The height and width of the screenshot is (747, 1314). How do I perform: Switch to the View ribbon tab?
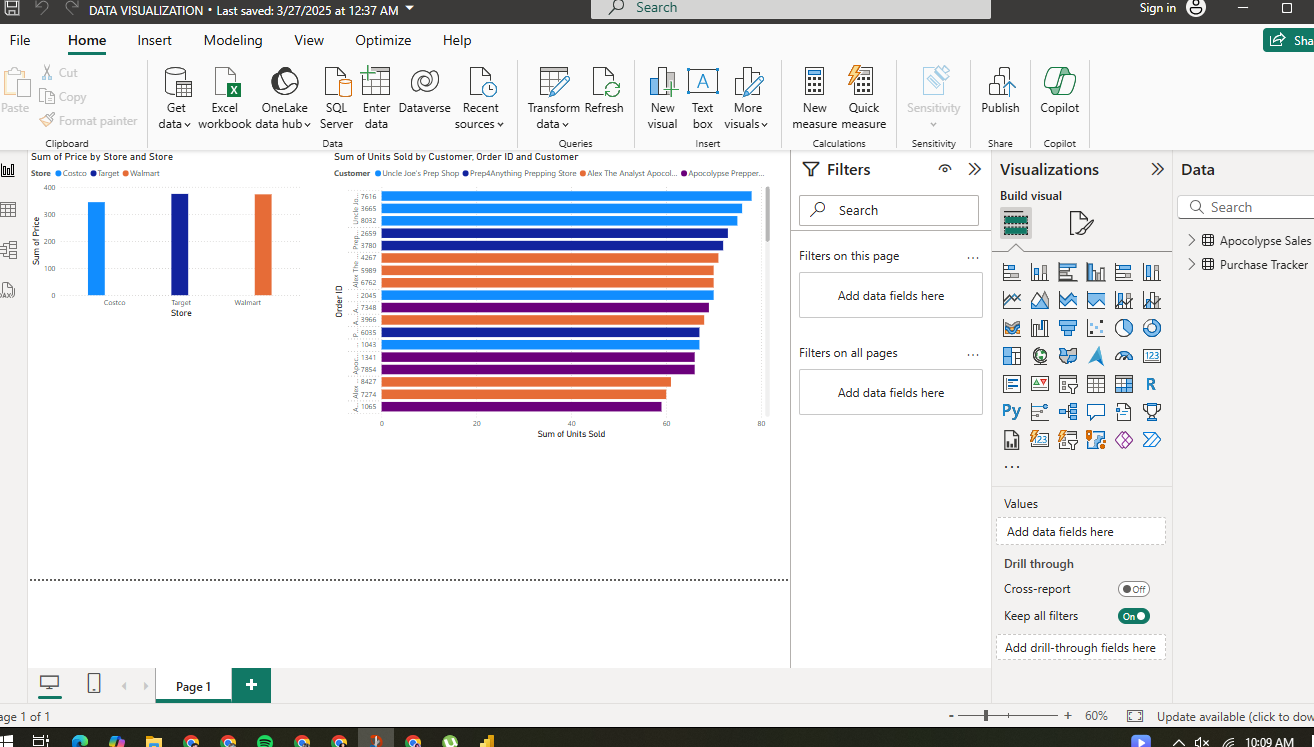tap(309, 40)
